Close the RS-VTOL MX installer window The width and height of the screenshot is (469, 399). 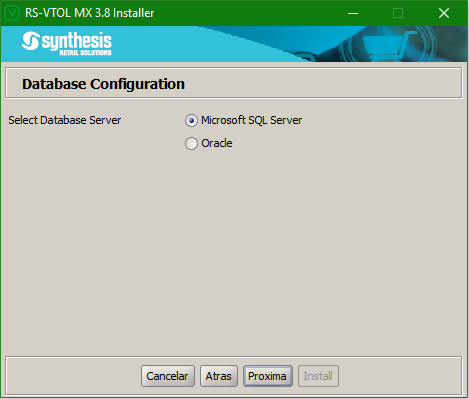444,13
